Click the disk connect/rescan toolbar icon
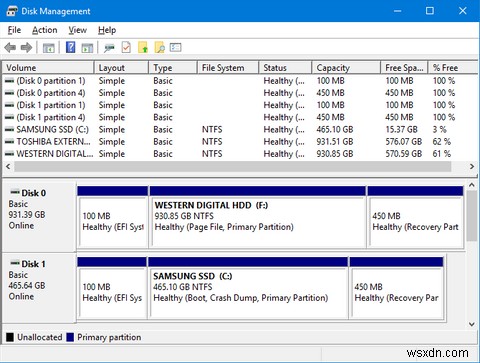 pyautogui.click(x=109, y=48)
